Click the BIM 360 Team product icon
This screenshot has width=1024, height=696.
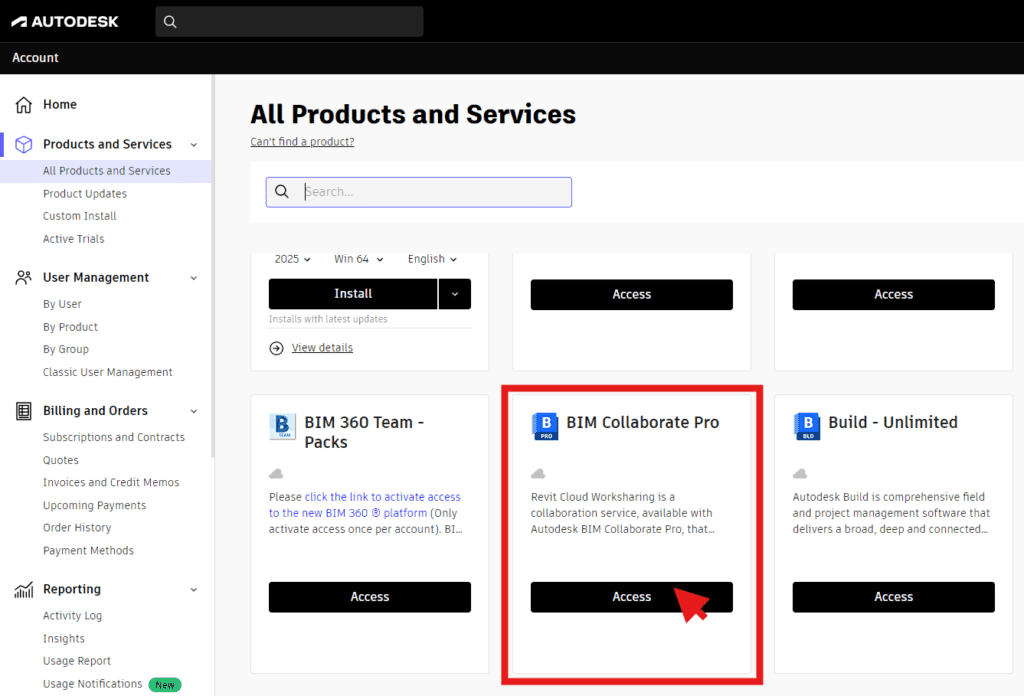coord(283,426)
